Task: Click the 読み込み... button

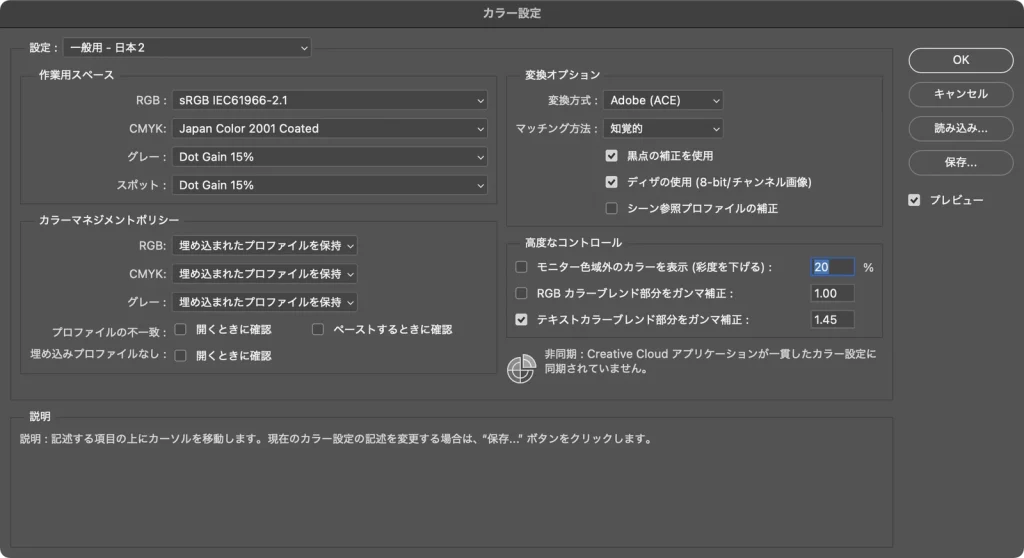Action: 961,129
